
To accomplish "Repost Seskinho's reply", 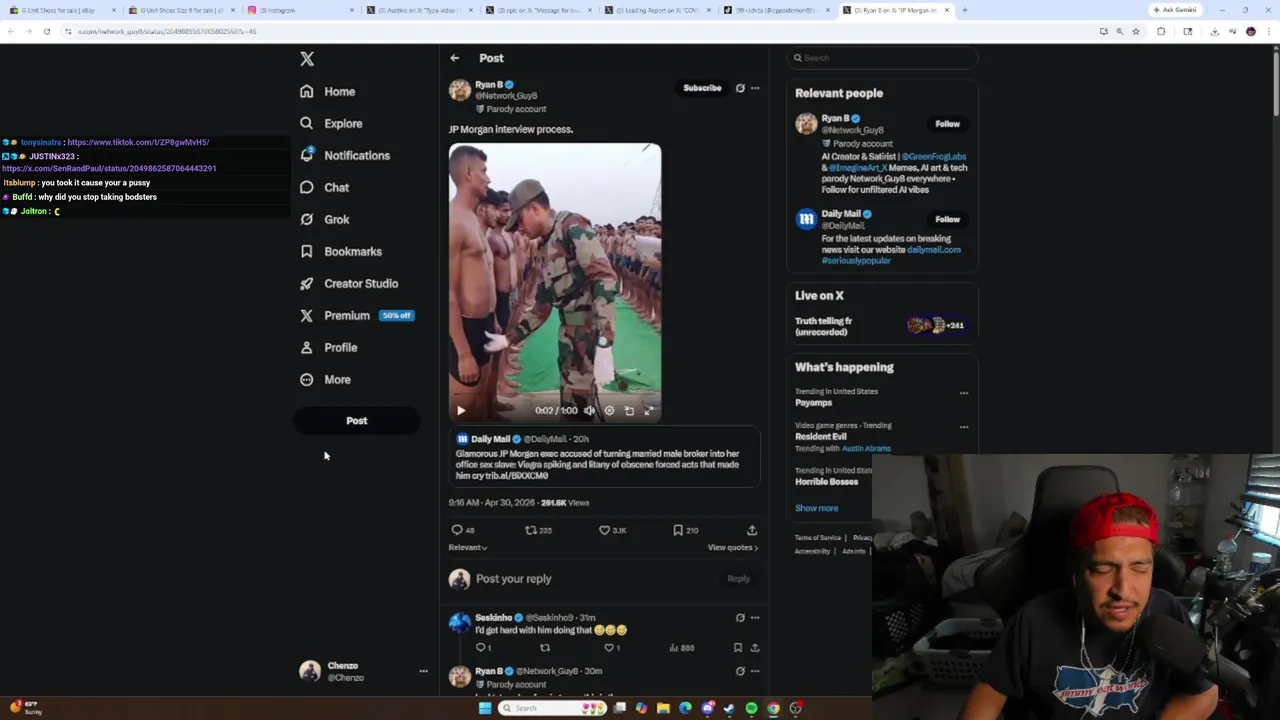I will [545, 648].
